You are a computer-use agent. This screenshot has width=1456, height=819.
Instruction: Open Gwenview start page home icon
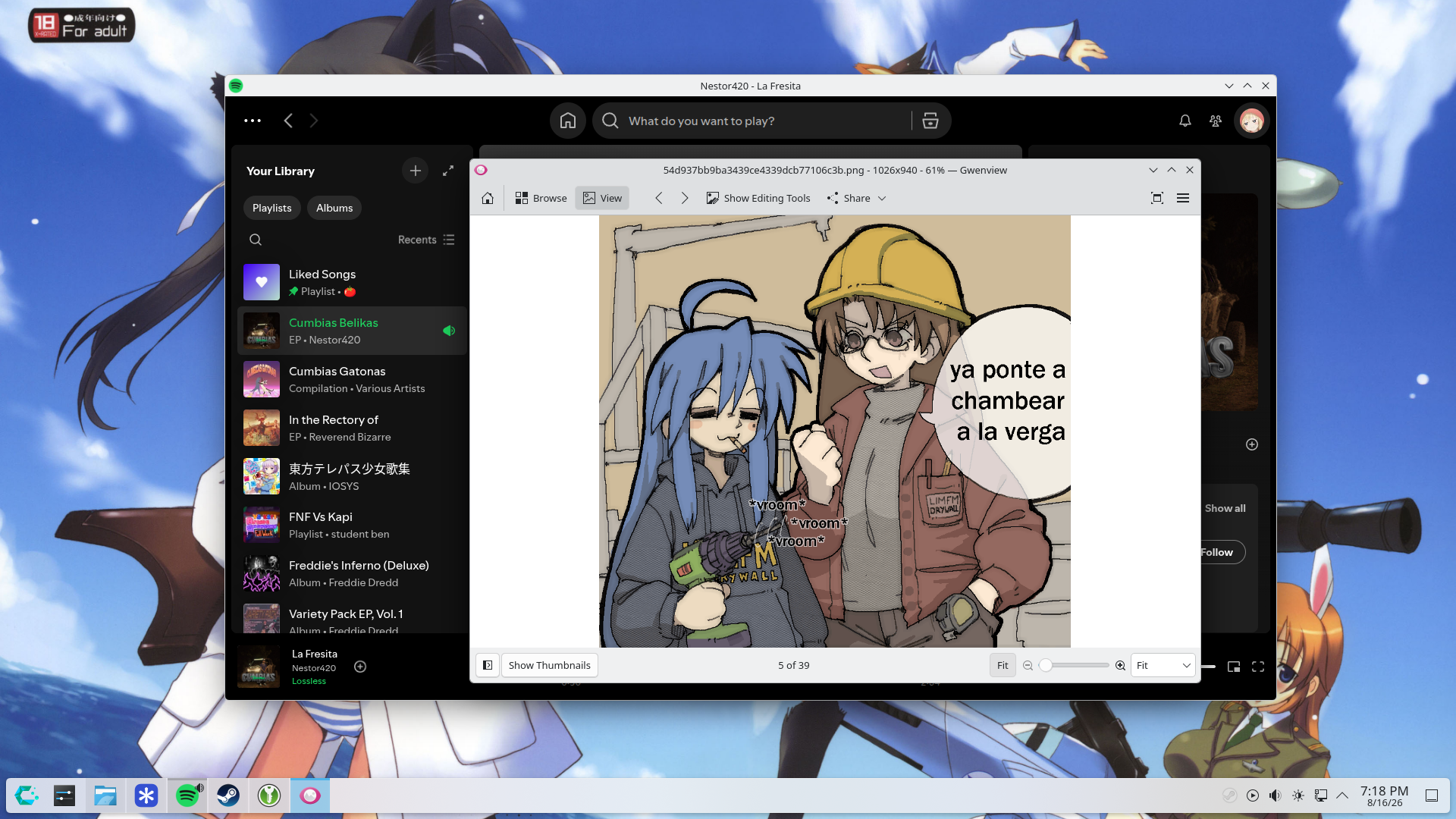click(x=488, y=199)
